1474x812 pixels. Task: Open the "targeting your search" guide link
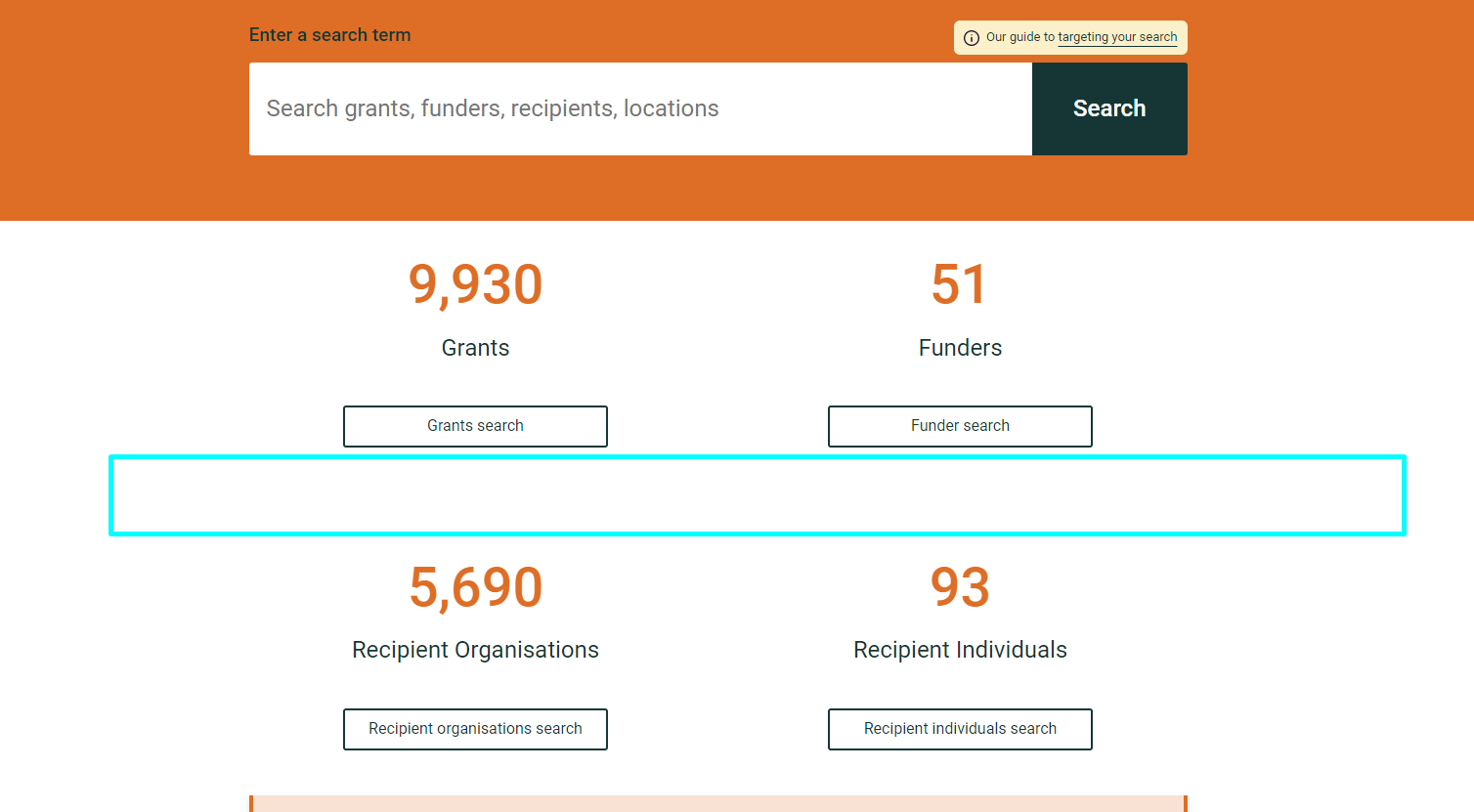point(1117,37)
